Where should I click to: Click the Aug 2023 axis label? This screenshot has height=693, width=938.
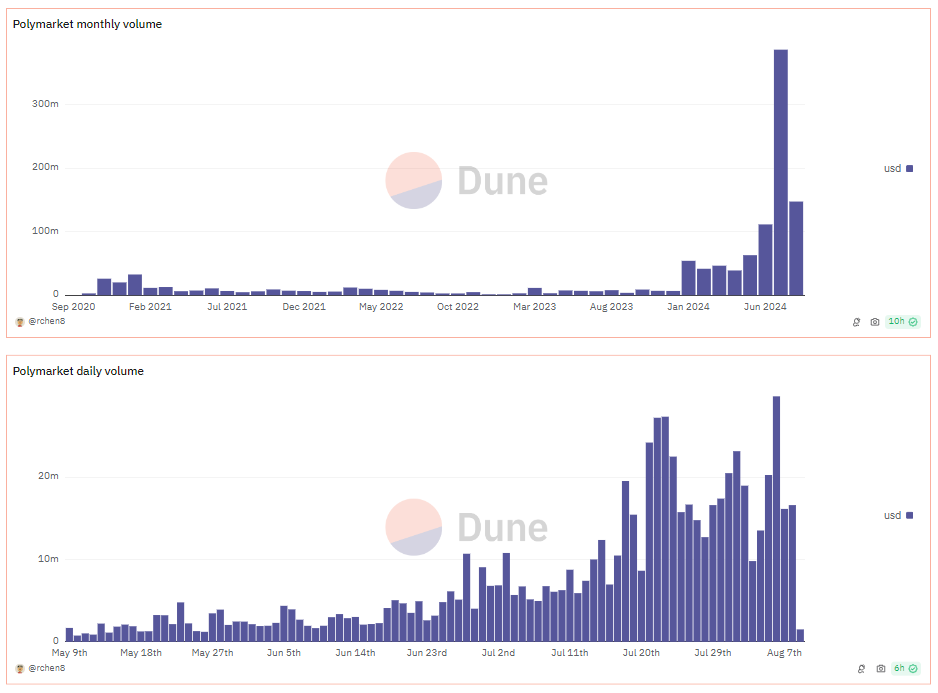point(611,306)
